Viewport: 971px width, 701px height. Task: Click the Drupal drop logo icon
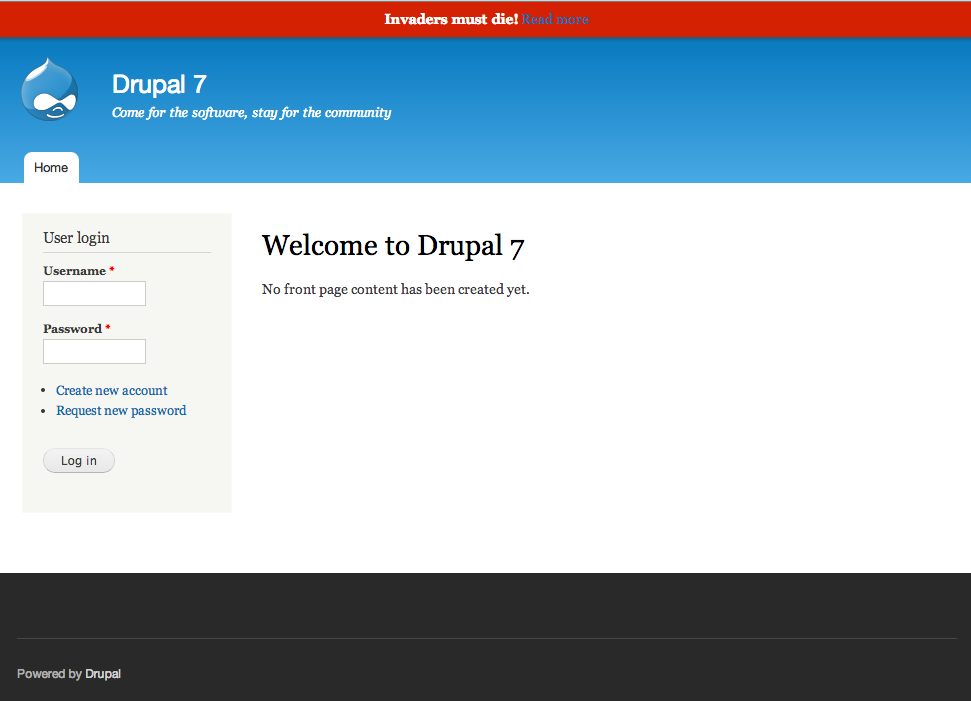click(x=50, y=90)
